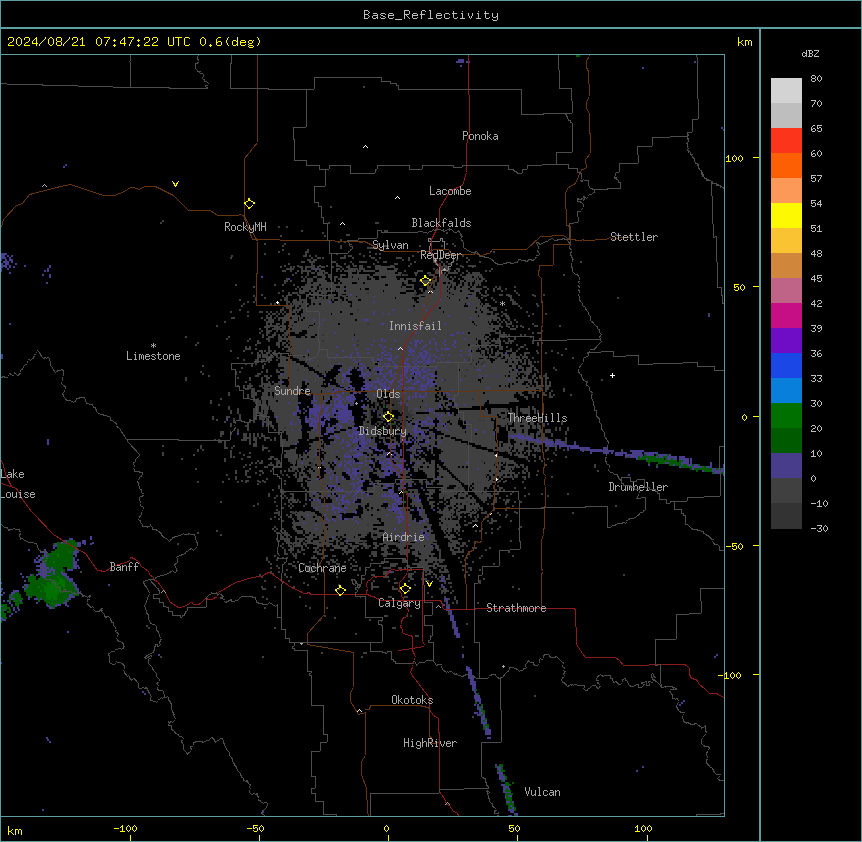862x842 pixels.
Task: Click the Limestone label
Action: pos(153,356)
